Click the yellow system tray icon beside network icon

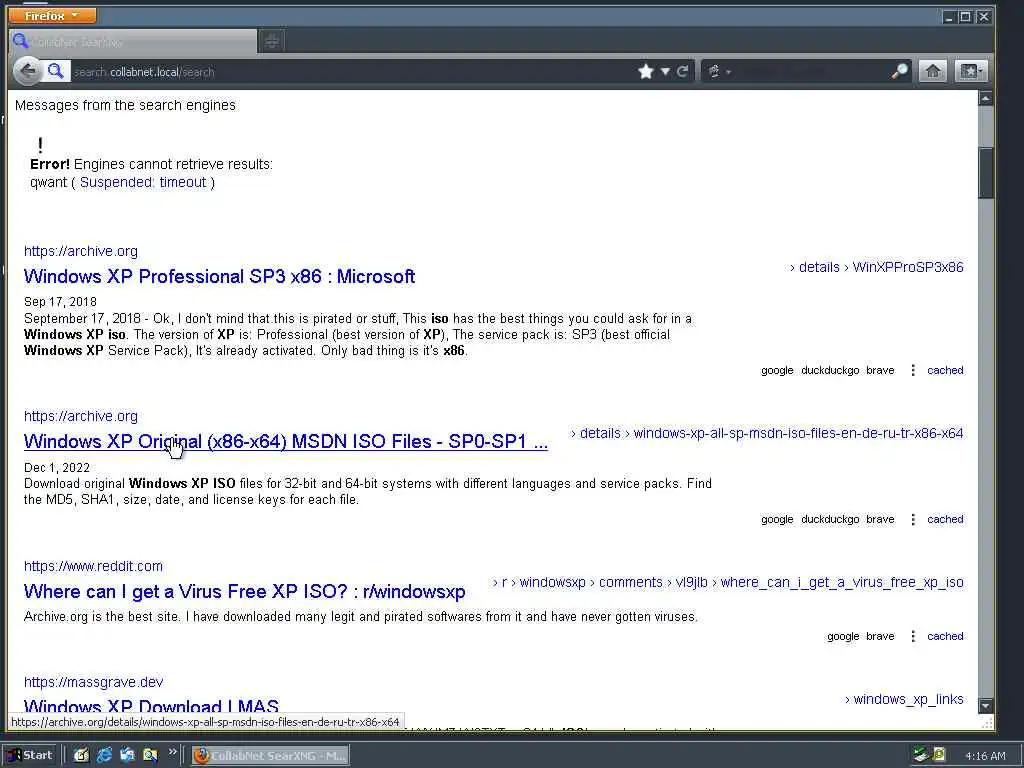click(x=939, y=755)
